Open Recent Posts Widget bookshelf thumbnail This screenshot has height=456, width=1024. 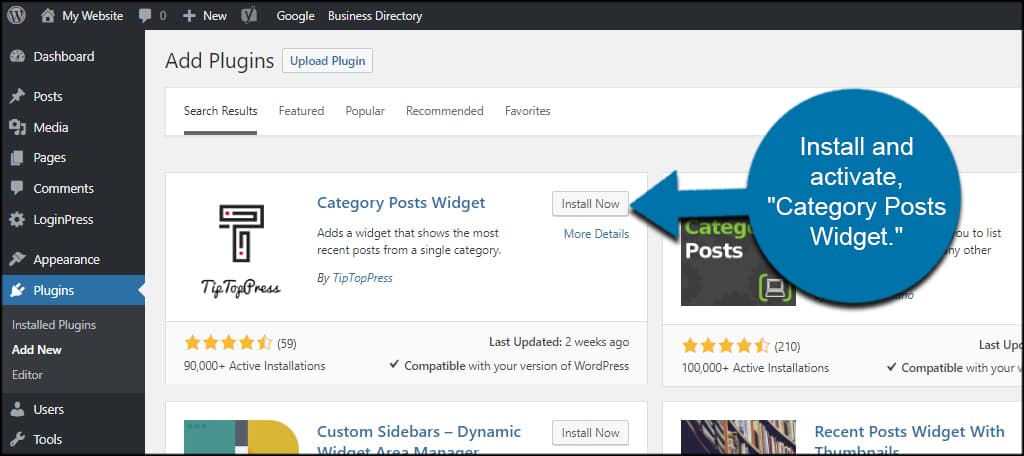pyautogui.click(x=738, y=437)
